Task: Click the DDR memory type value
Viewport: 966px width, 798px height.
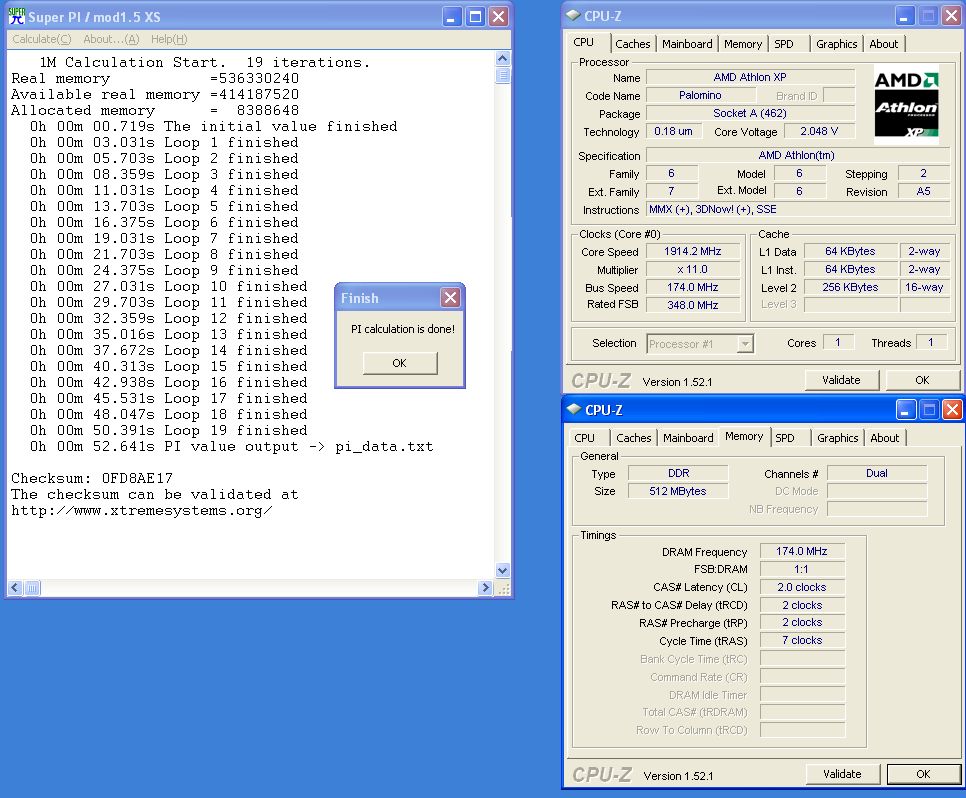Action: (x=678, y=473)
